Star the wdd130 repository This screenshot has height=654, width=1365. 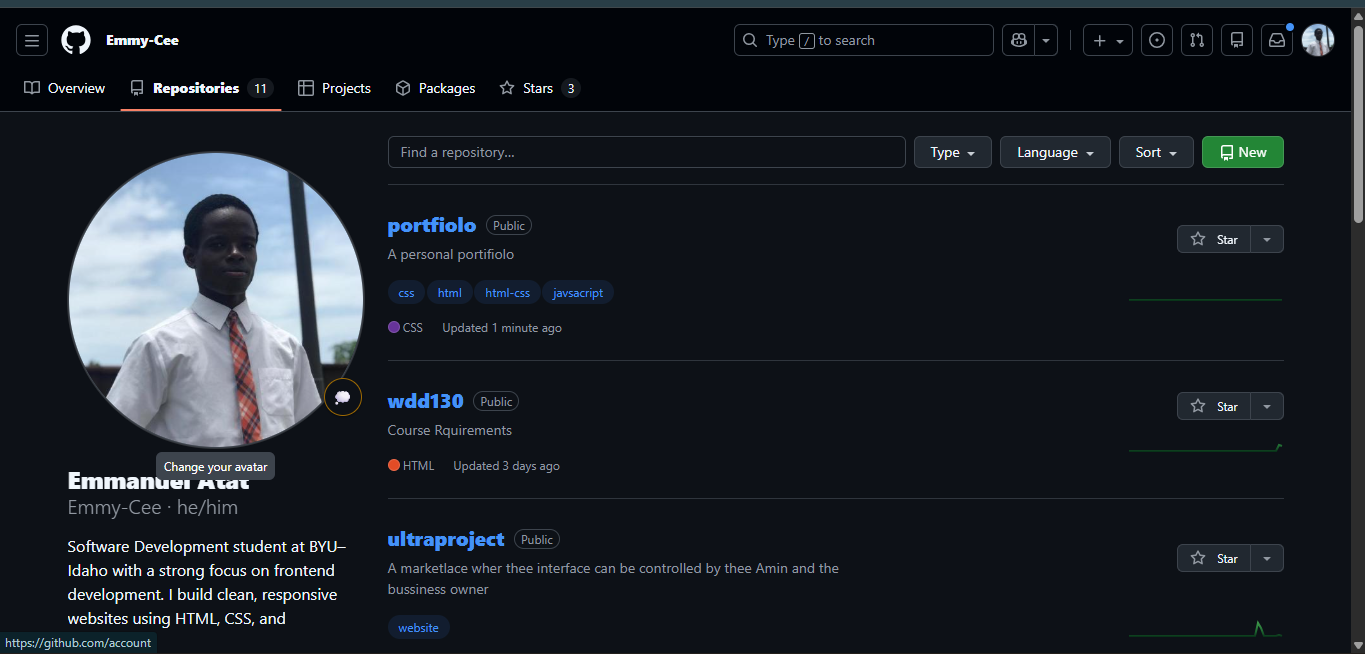[x=1214, y=406]
